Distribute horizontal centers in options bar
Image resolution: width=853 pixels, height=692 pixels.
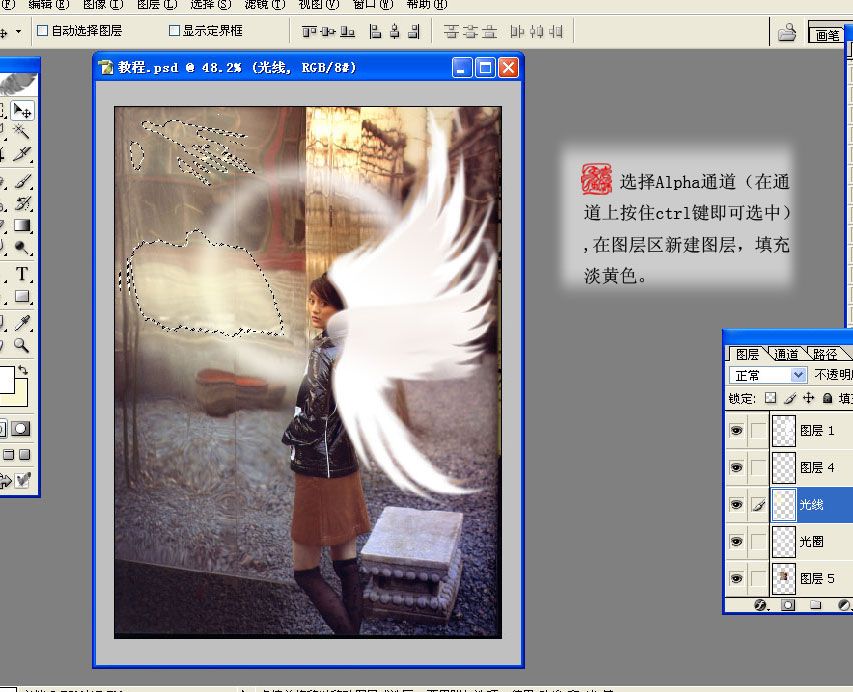click(x=536, y=32)
